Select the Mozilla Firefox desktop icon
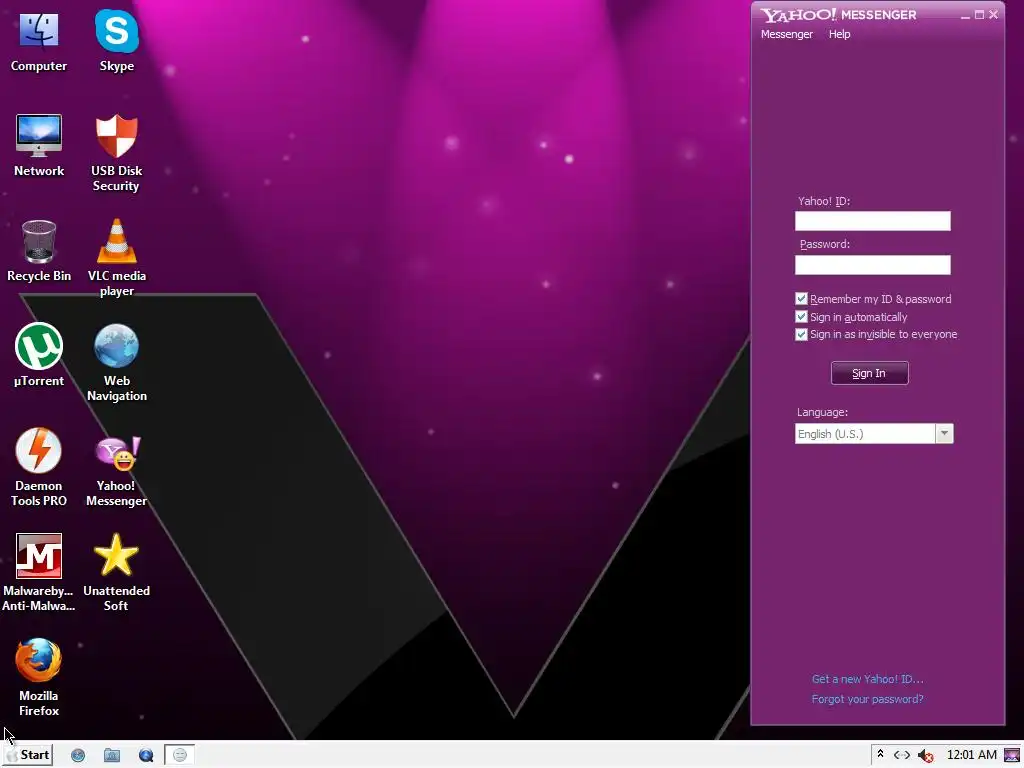Image resolution: width=1024 pixels, height=768 pixels. tap(39, 677)
